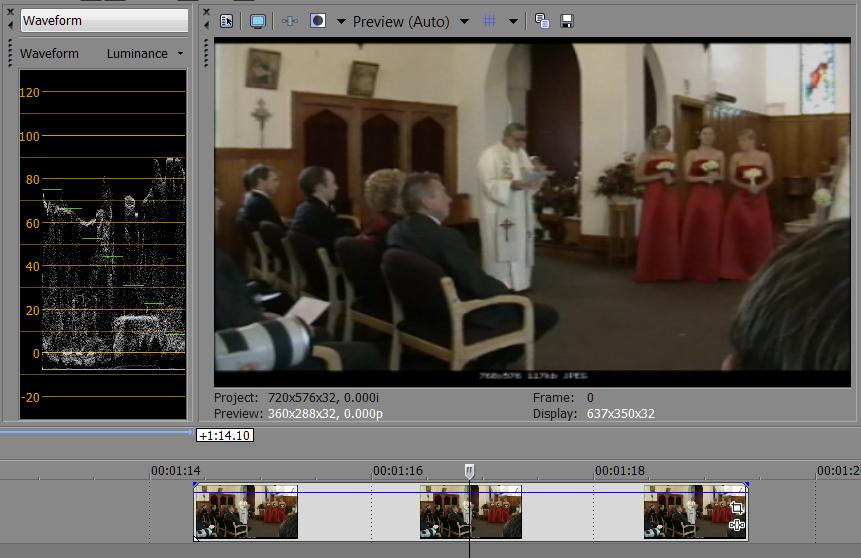Open Event FX icon on clip
Screen dimensions: 861x558
click(737, 525)
